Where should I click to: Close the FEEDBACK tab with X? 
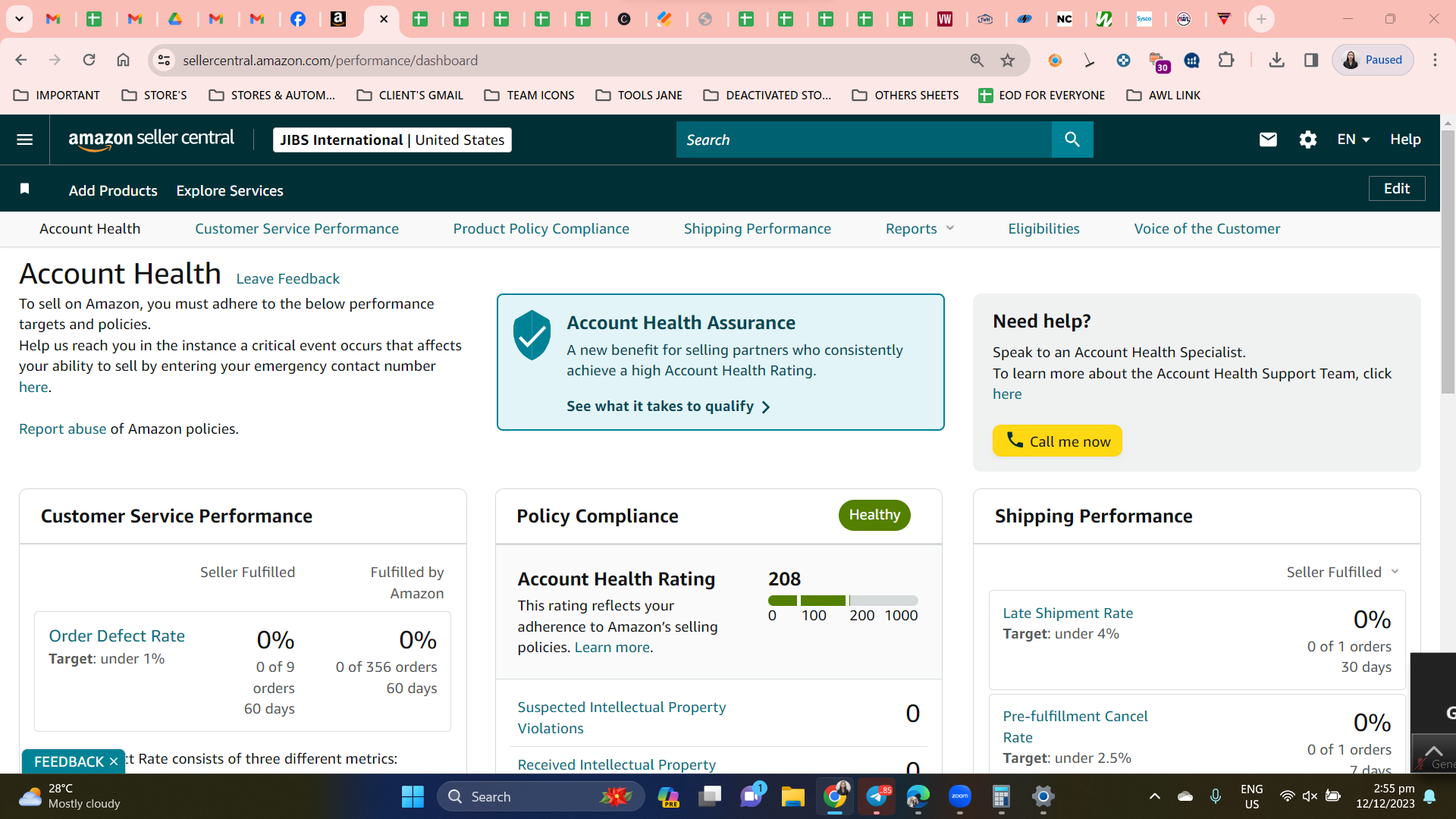114,761
